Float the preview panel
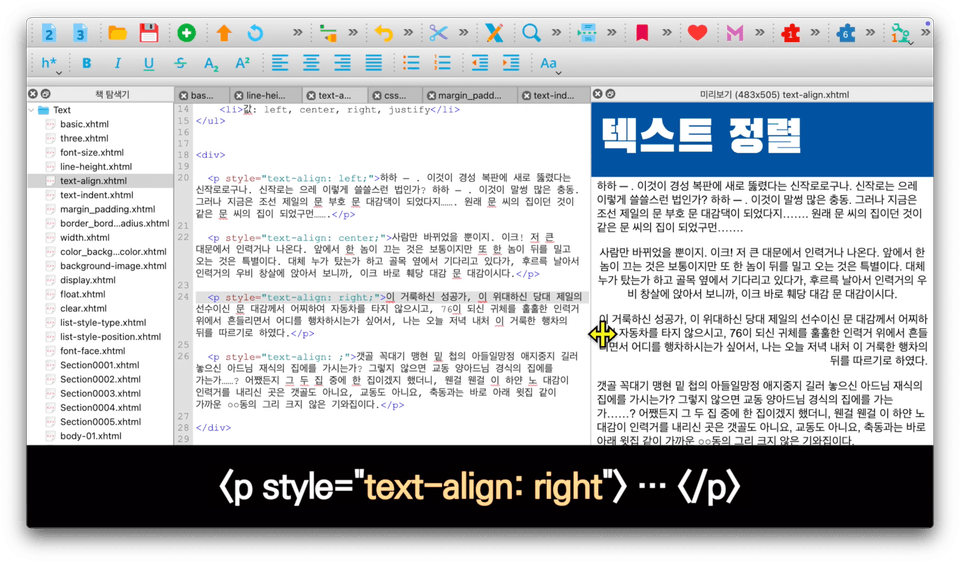Viewport: 960px width, 563px height. click(610, 94)
